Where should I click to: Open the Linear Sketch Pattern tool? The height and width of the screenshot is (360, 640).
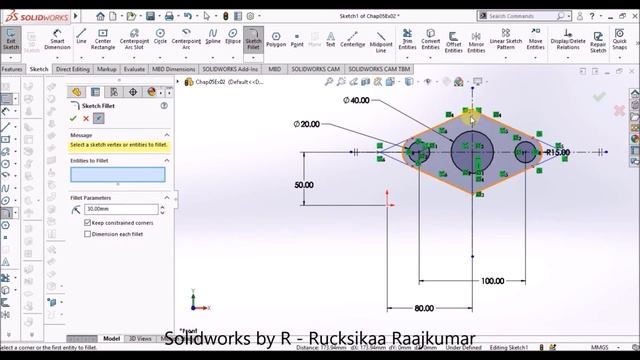(x=506, y=40)
